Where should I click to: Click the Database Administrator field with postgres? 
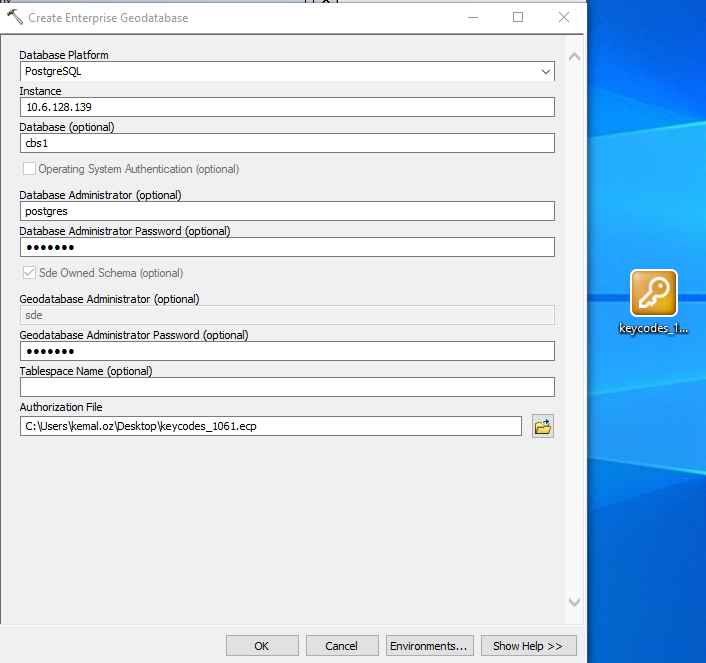287,211
